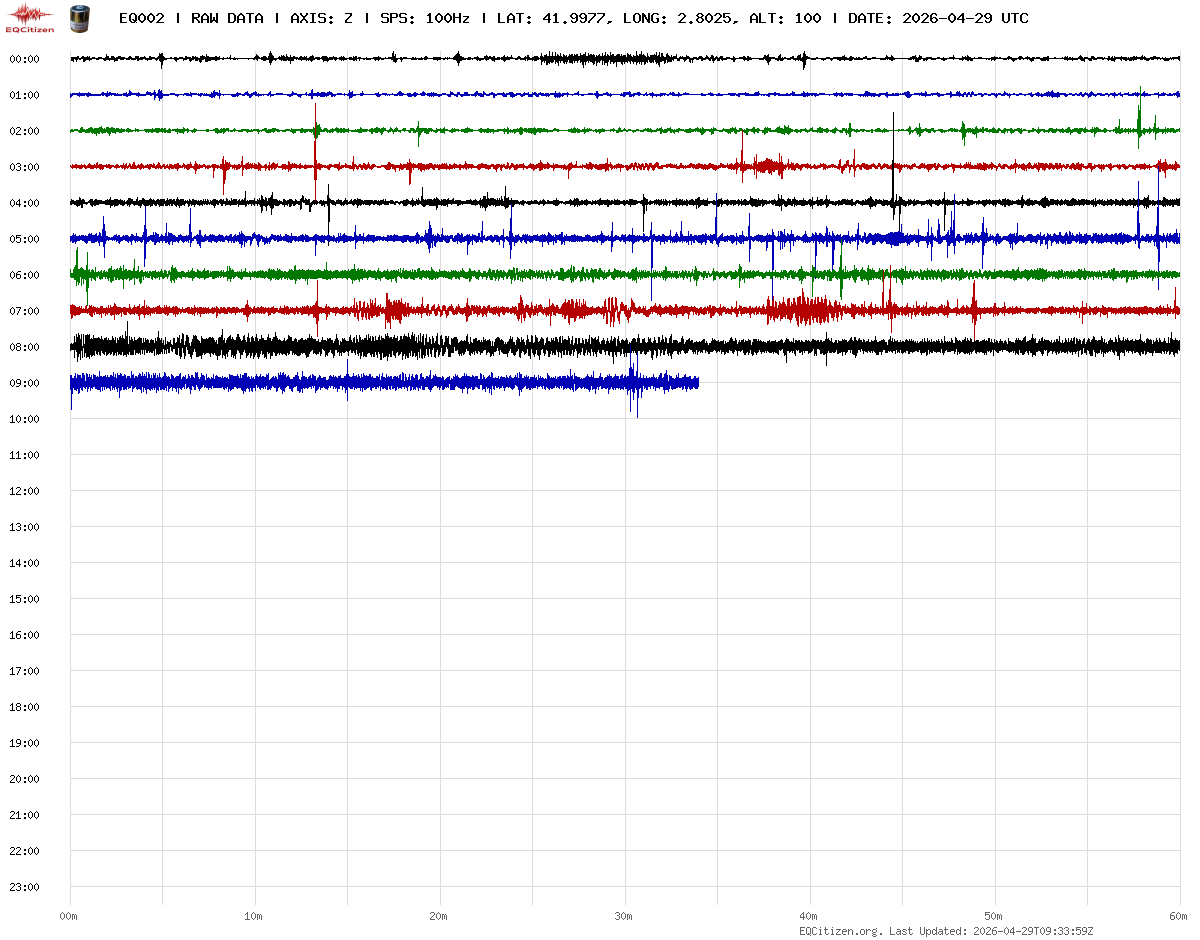Viewport: 1200px width, 940px height.
Task: Click the 30m tick on the minute axis
Action: pos(623,916)
